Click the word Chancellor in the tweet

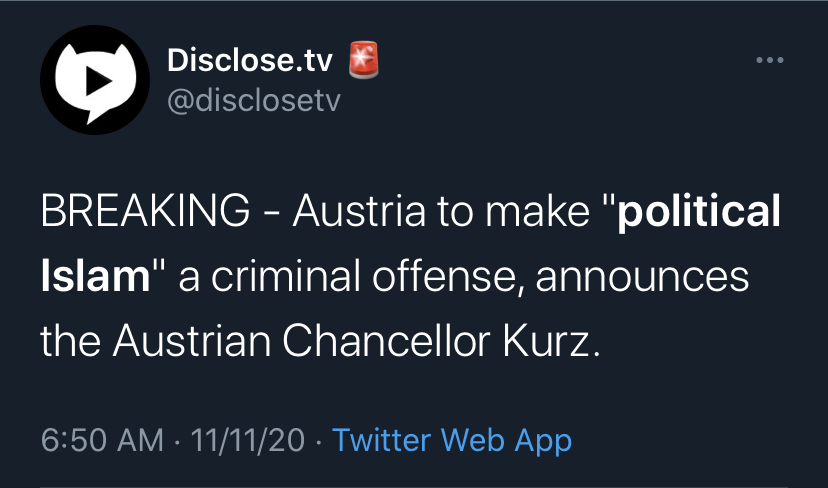pyautogui.click(x=396, y=342)
